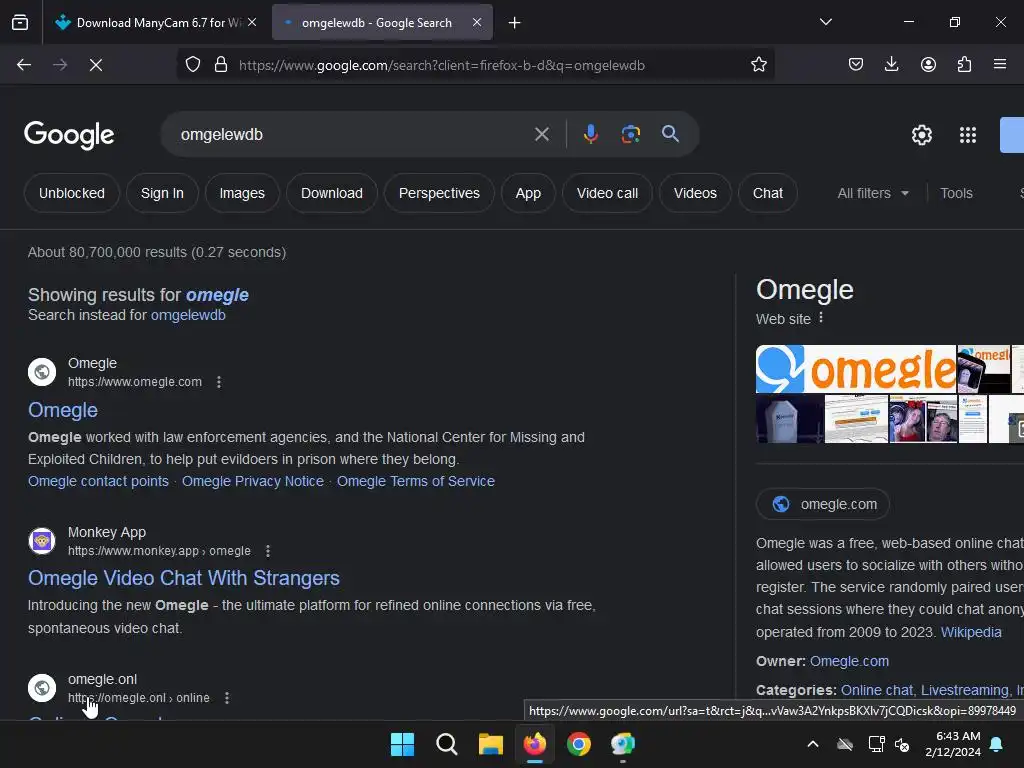Apply the Download filter chip
Image resolution: width=1024 pixels, height=768 pixels.
point(332,193)
